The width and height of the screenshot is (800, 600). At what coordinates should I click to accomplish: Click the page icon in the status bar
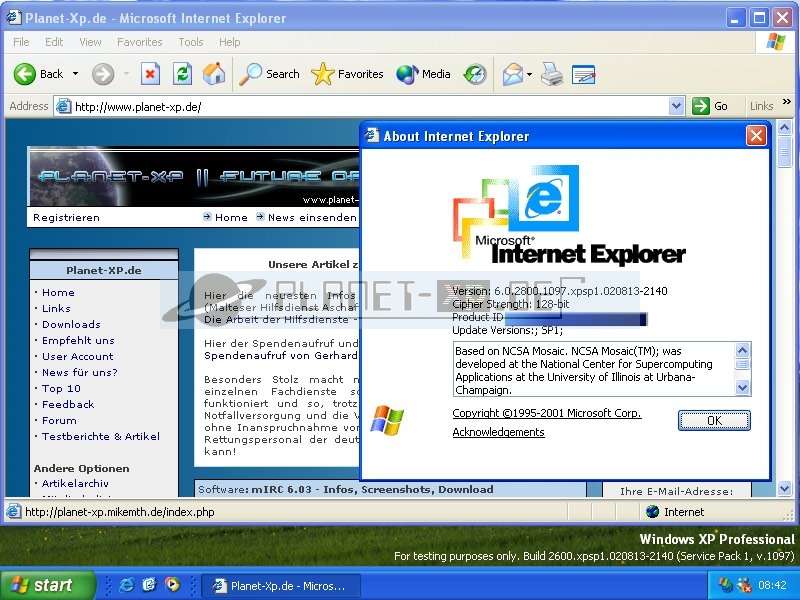tap(13, 511)
